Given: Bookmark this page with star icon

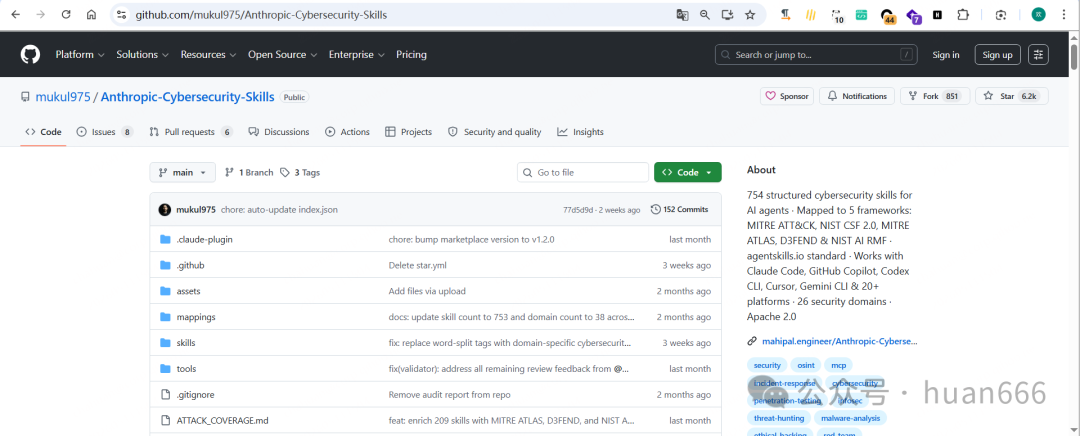Looking at the screenshot, I should pos(750,14).
